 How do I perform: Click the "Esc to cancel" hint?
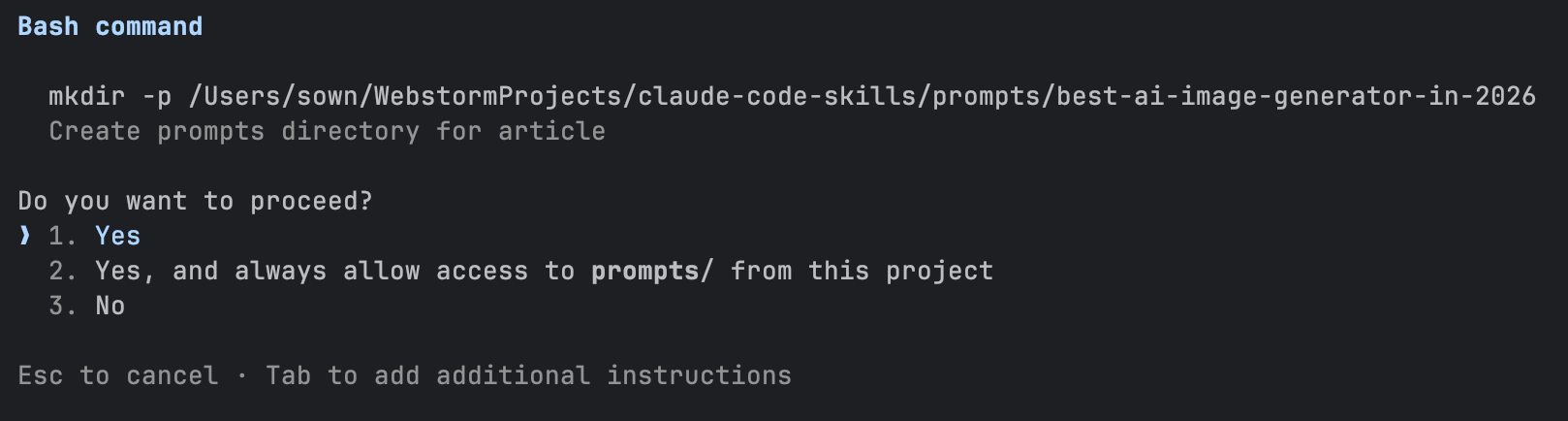[117, 376]
